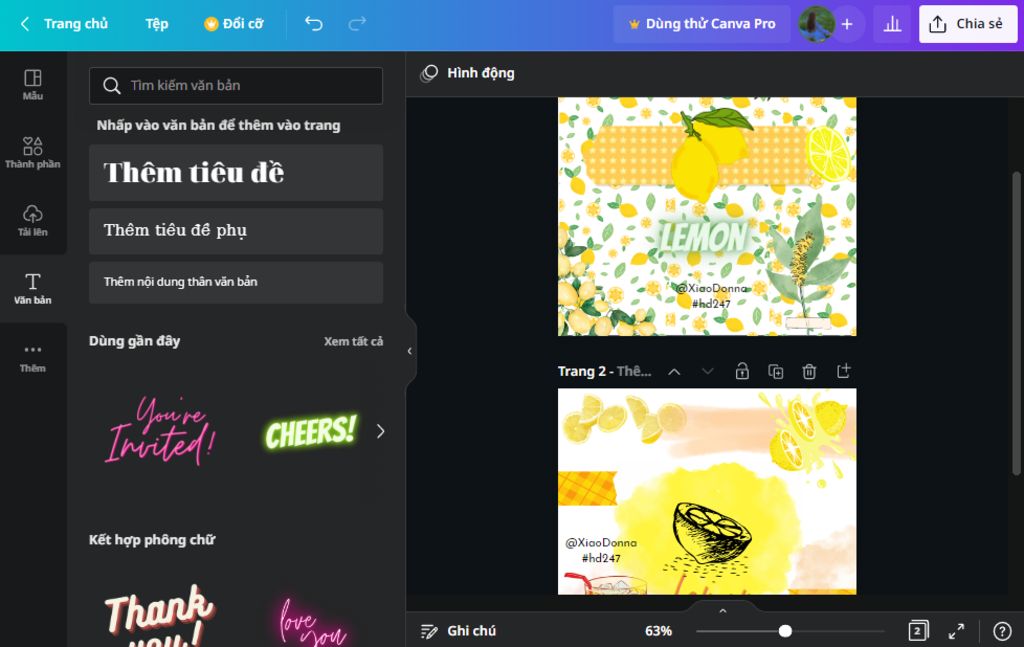Collapse the side panel with arrow handle
Viewport: 1024px width, 647px height.
pyautogui.click(x=410, y=351)
